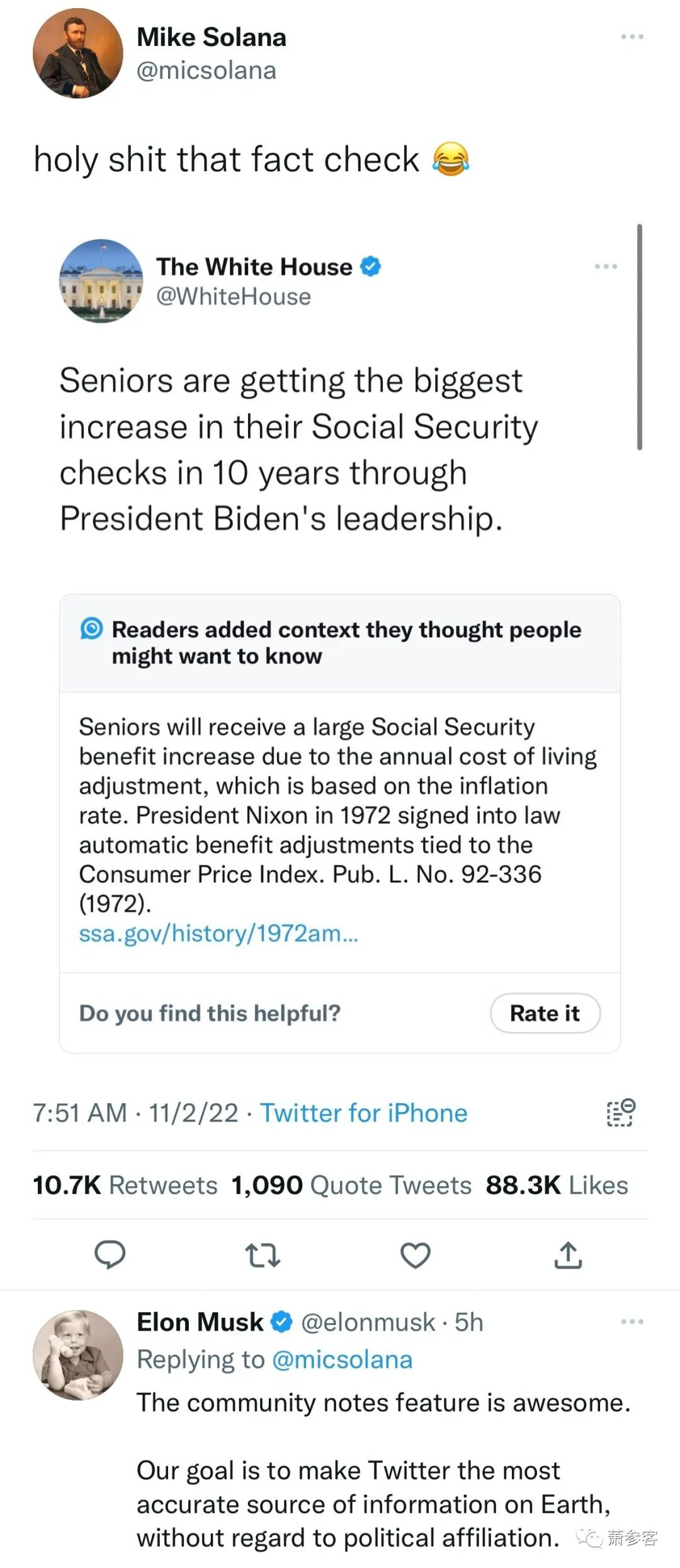View the 1,090 Quote Tweets list

(351, 1185)
